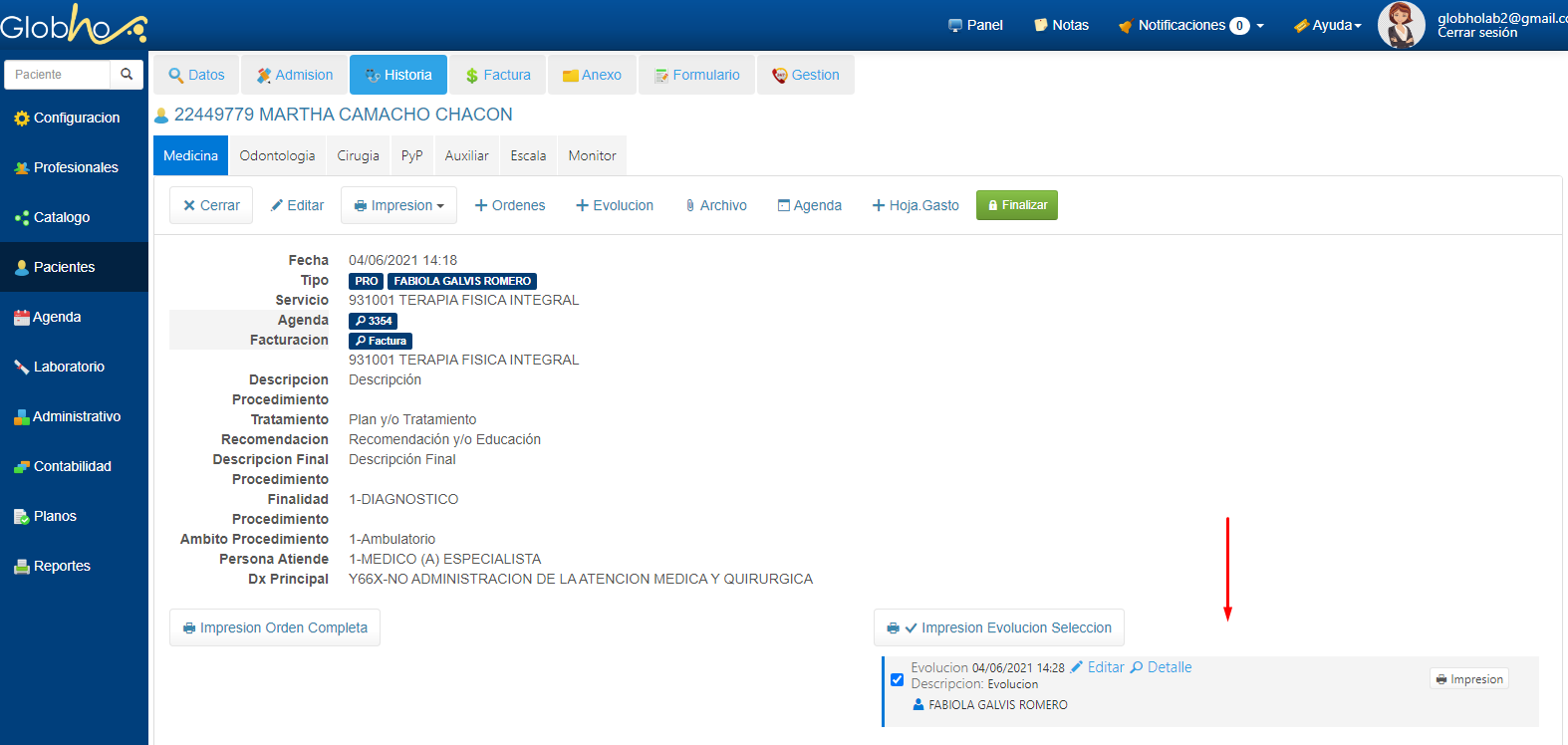1568x745 pixels.
Task: Click the Agenda badge 3354
Action: click(374, 321)
